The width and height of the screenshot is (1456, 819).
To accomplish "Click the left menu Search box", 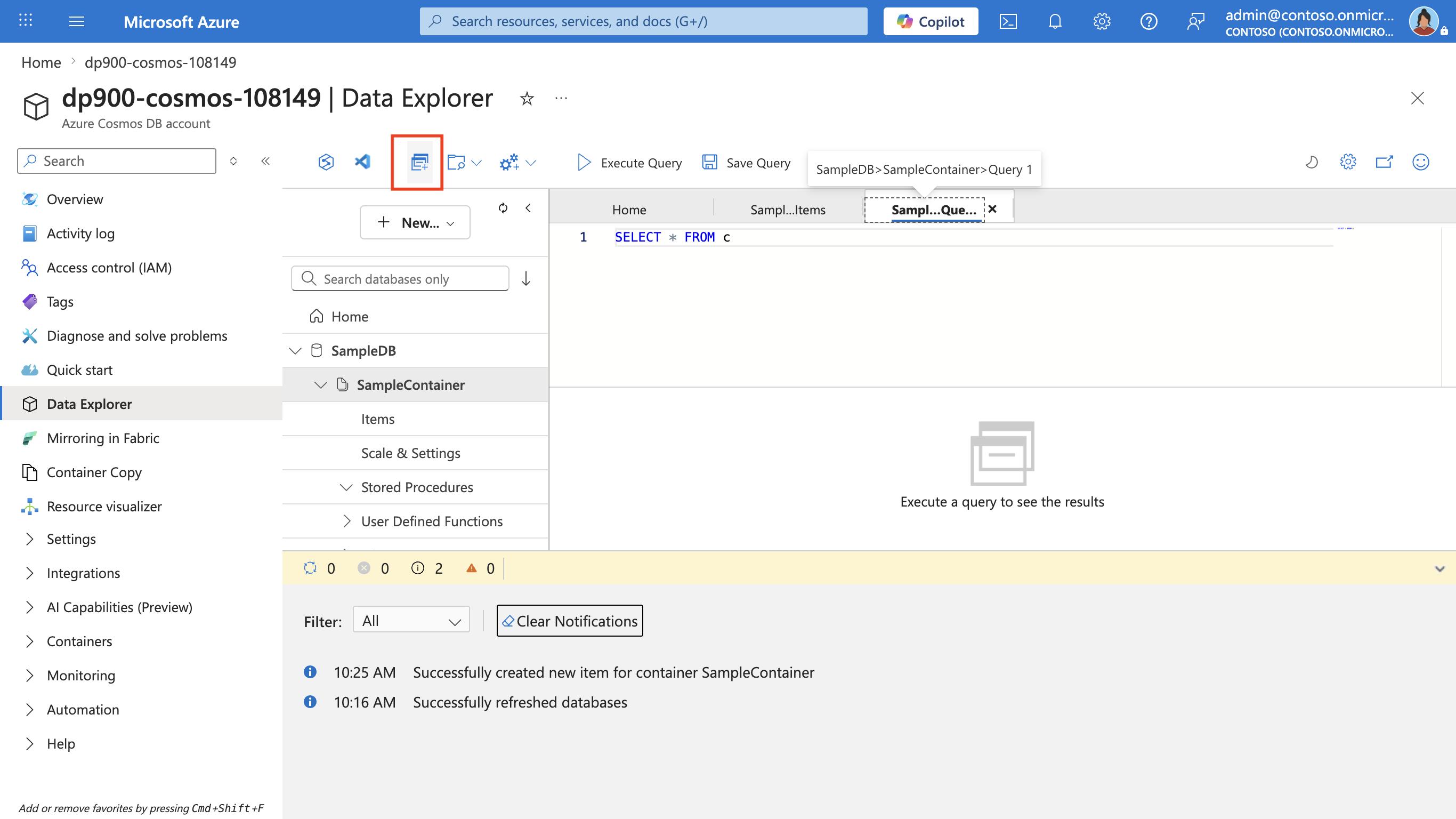I will pyautogui.click(x=117, y=161).
